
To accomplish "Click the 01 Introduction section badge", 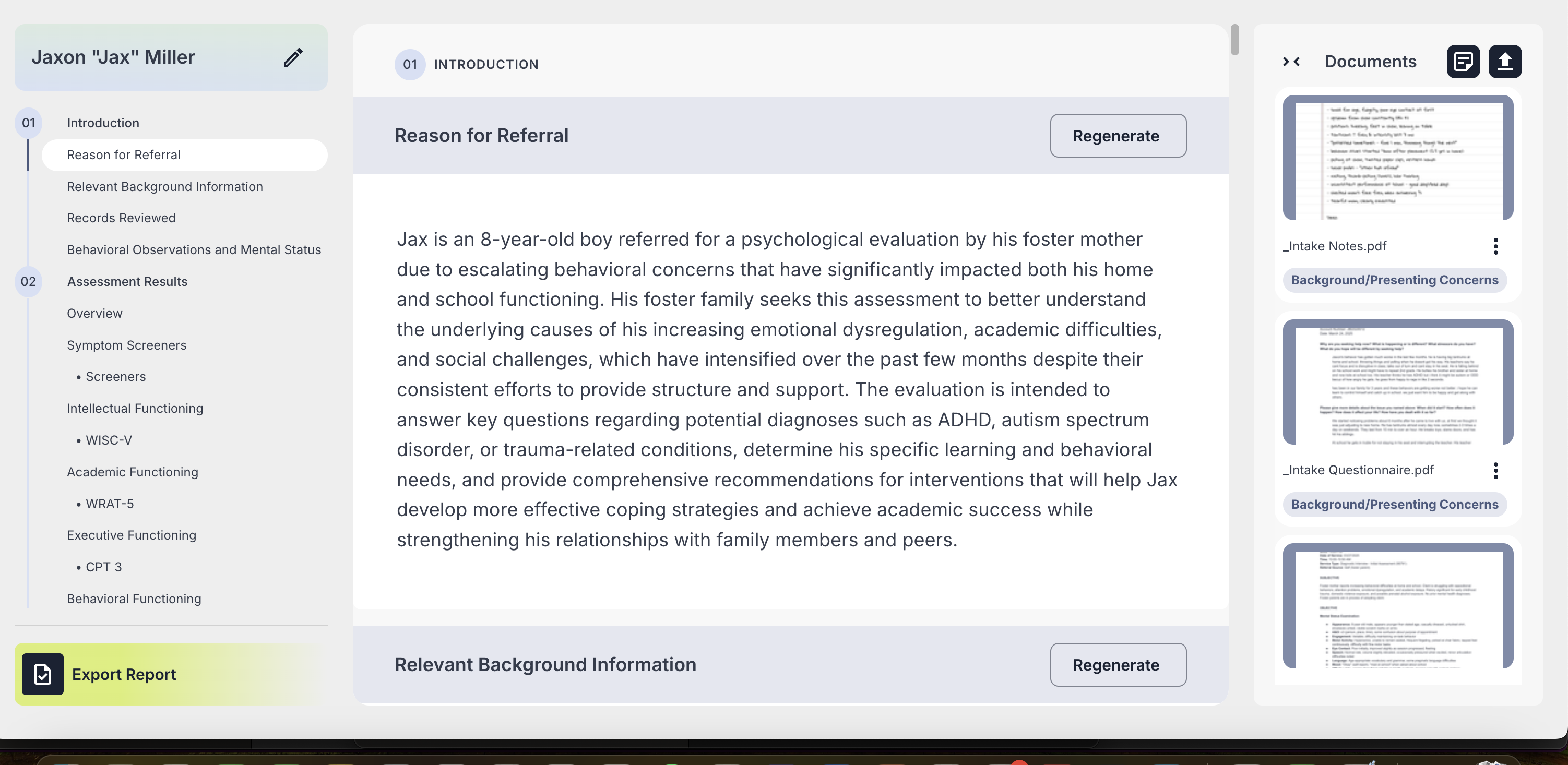I will [28, 123].
